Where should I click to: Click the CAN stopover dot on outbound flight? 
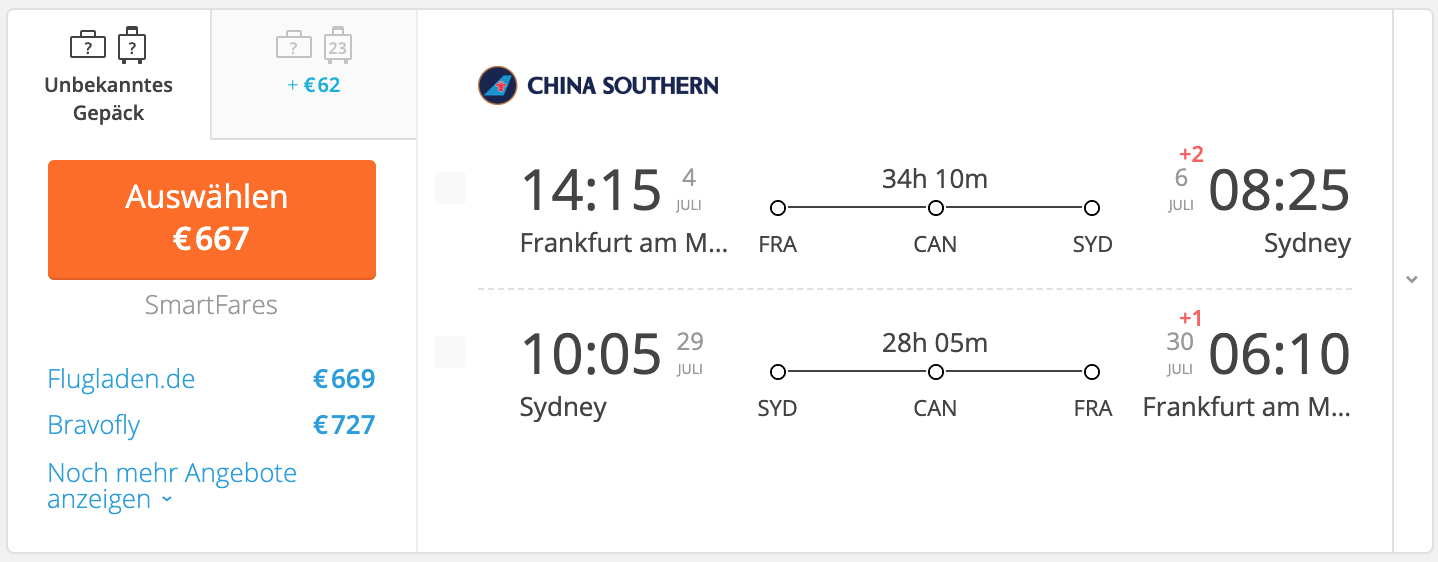[935, 208]
